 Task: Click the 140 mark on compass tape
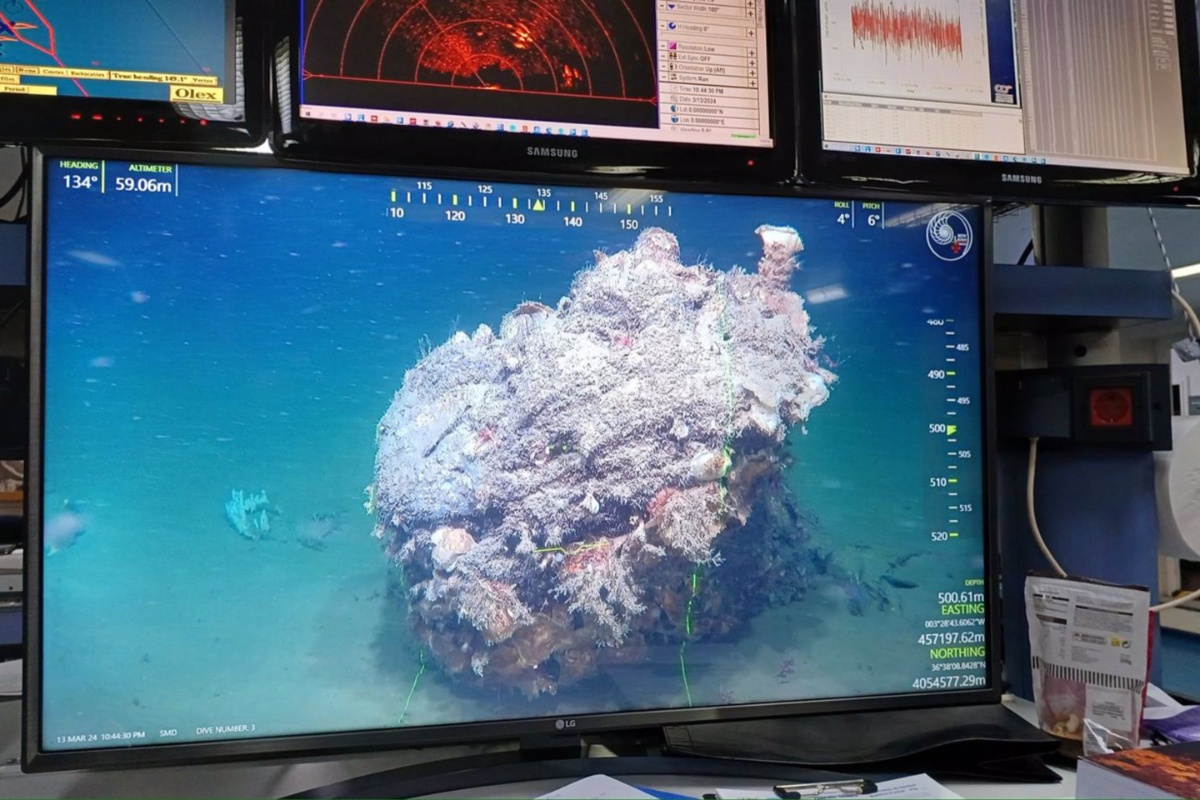(x=572, y=220)
